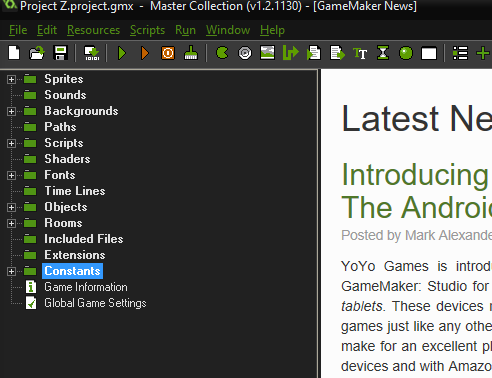Viewport: 492px width, 378px height.
Task: Select the Time Lines folder
Action: click(x=75, y=191)
